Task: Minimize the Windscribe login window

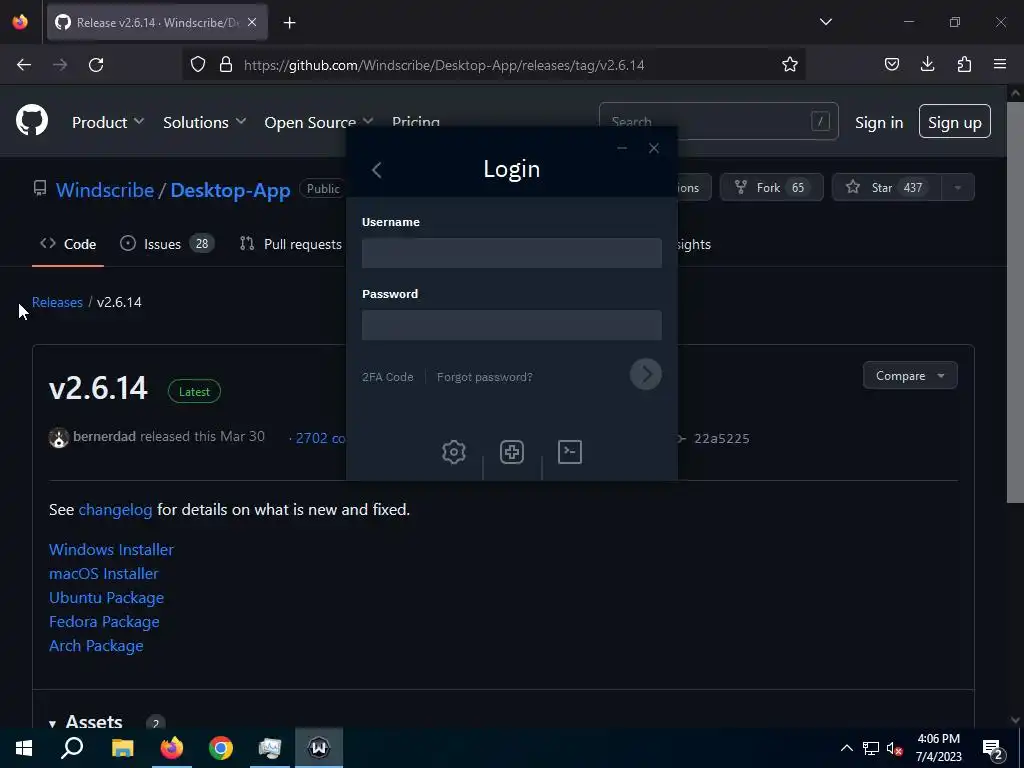Action: coord(622,148)
